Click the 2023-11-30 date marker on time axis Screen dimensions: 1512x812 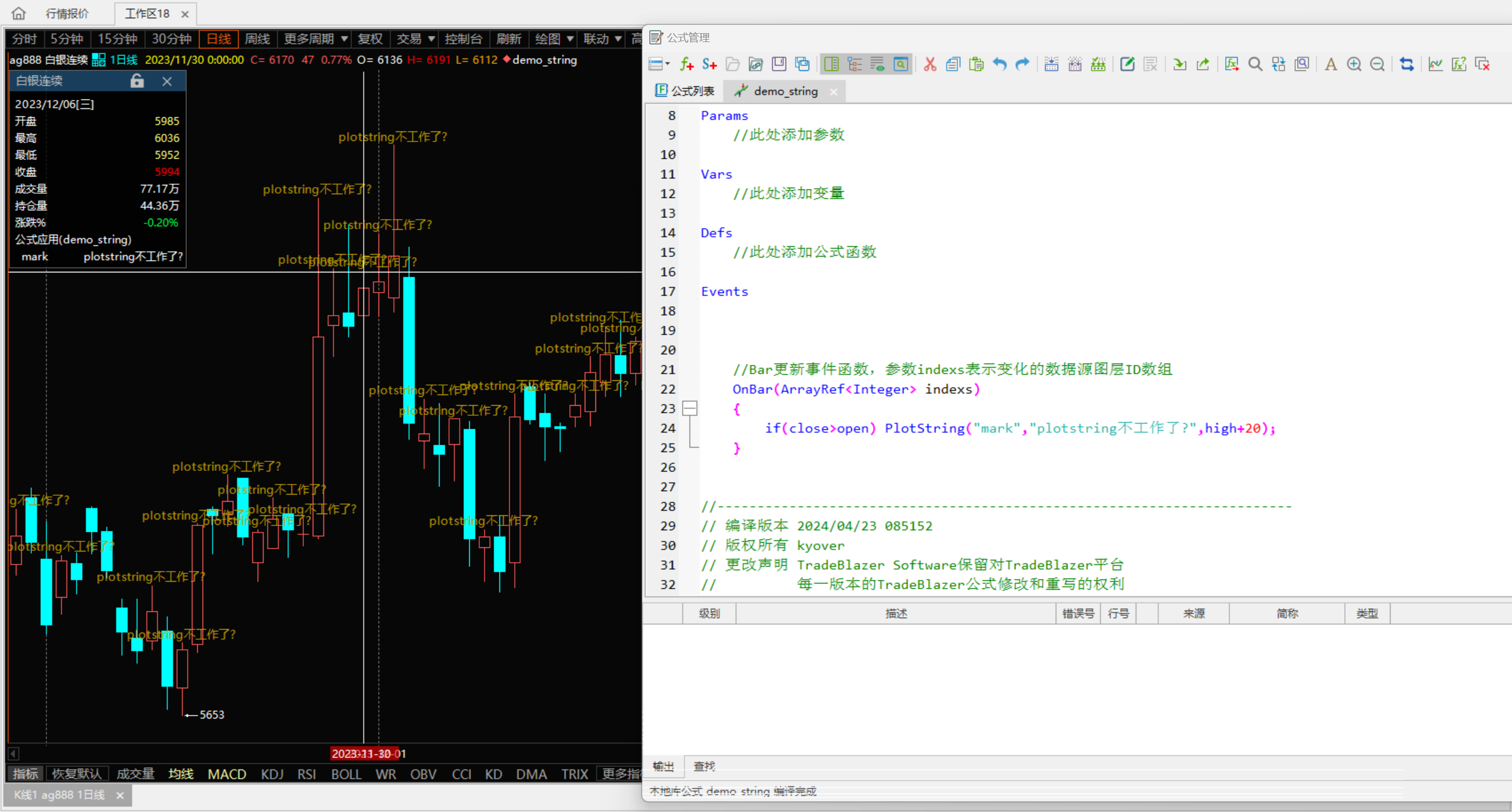[x=365, y=753]
